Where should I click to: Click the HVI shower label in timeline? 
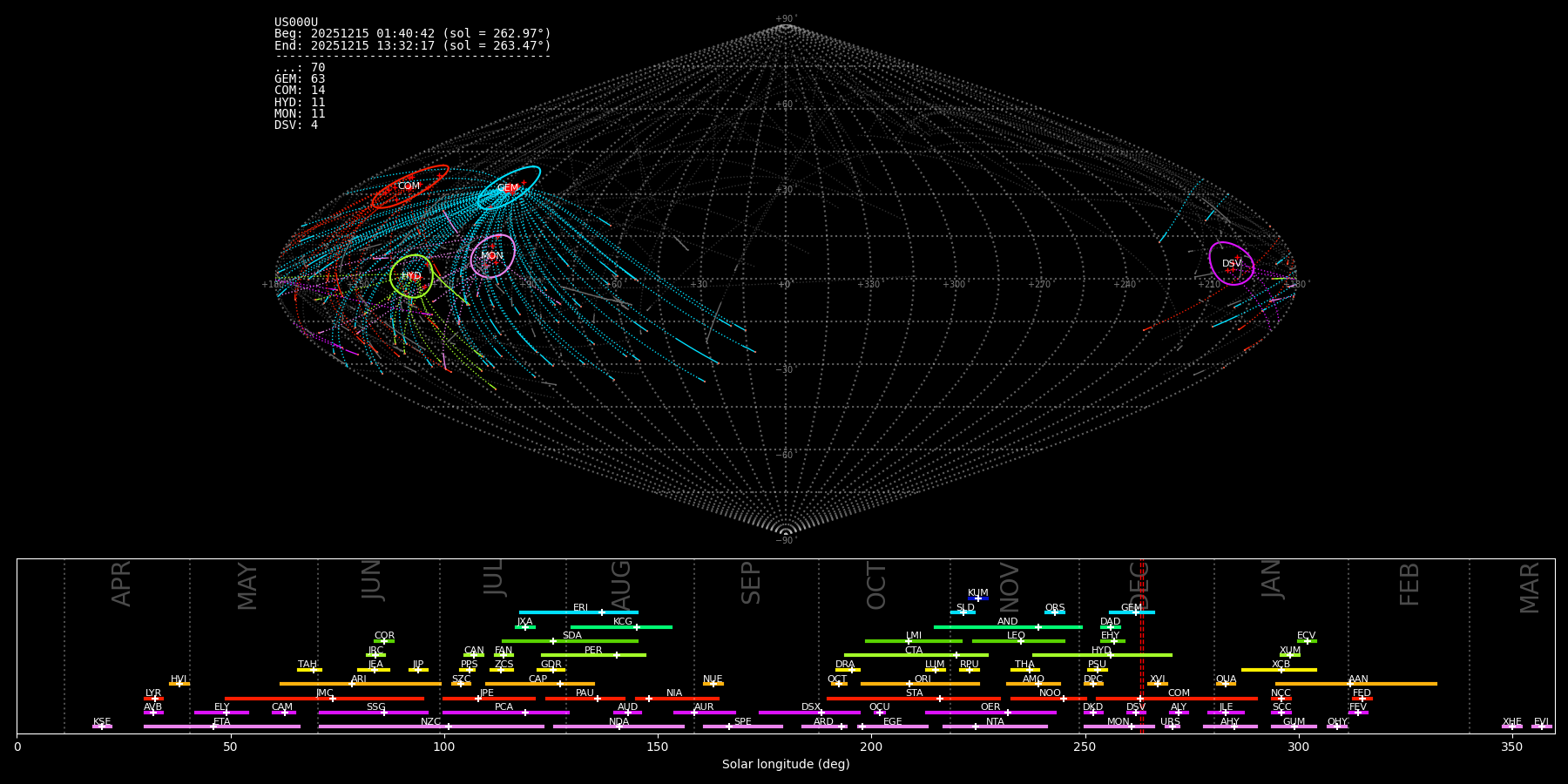pos(179,679)
